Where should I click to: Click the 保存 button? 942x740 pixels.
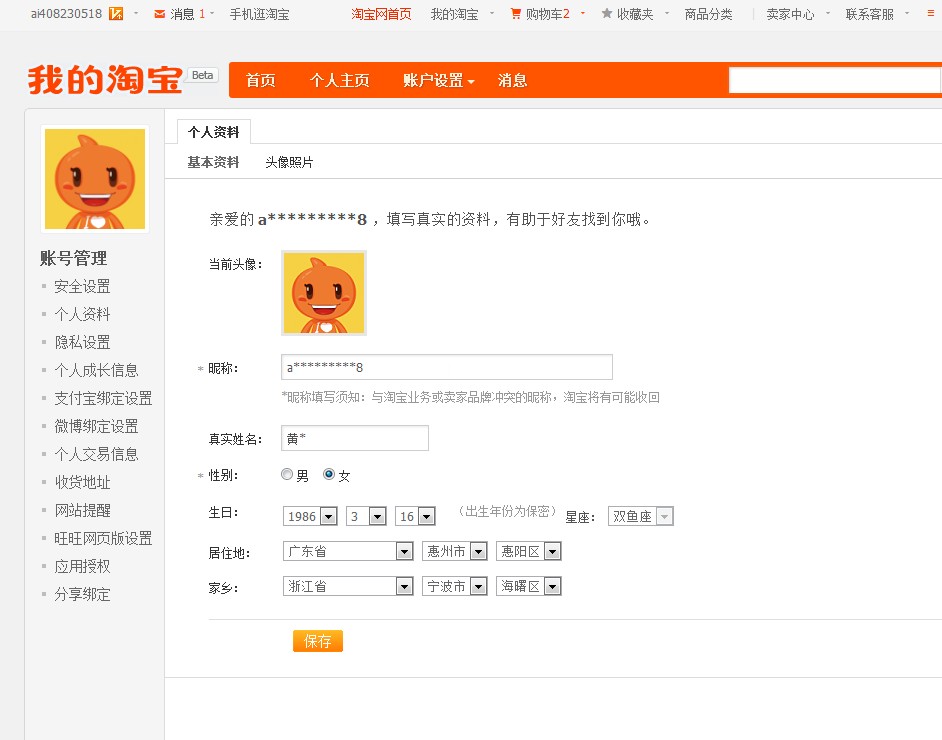click(x=318, y=641)
